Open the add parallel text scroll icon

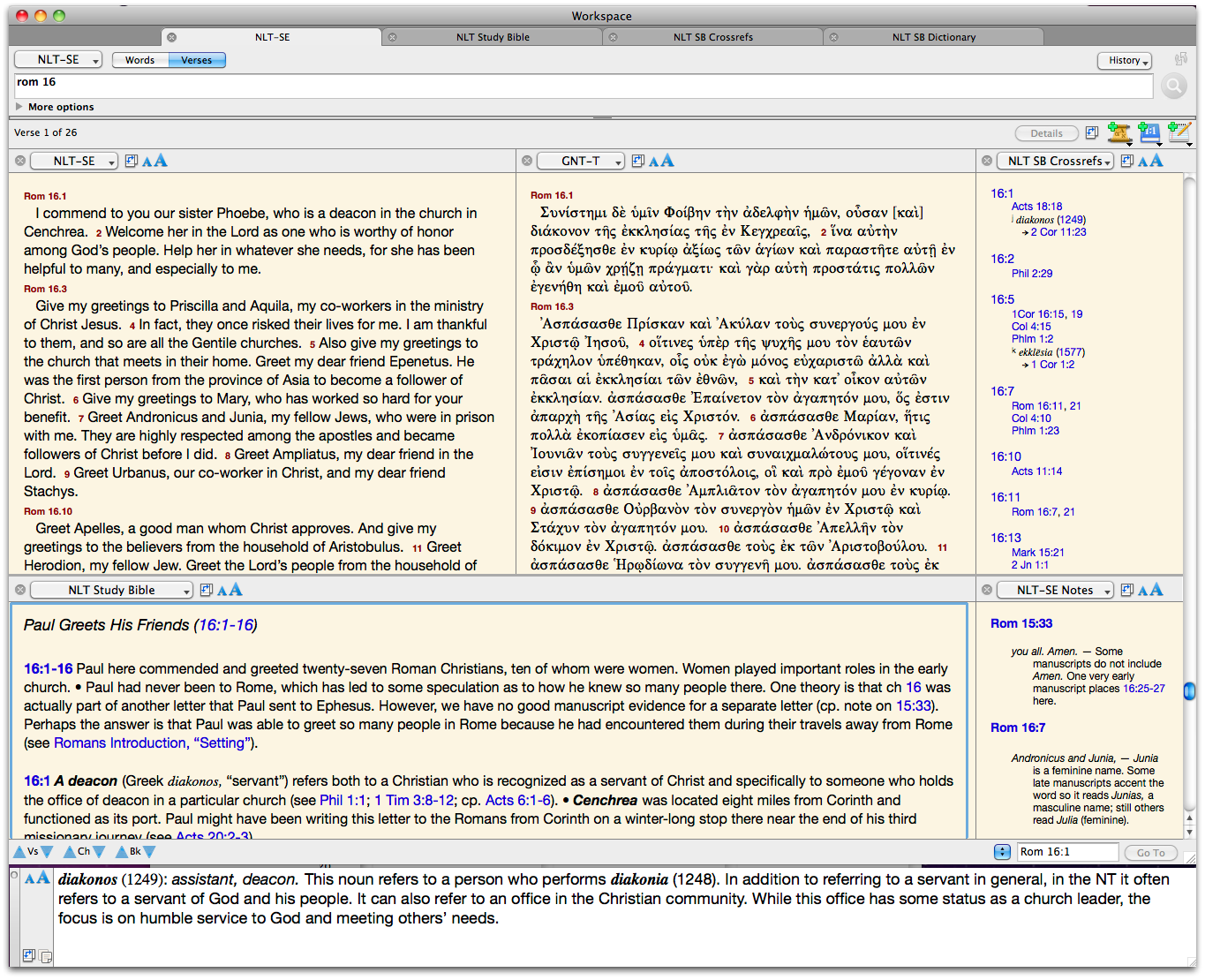click(x=1119, y=133)
